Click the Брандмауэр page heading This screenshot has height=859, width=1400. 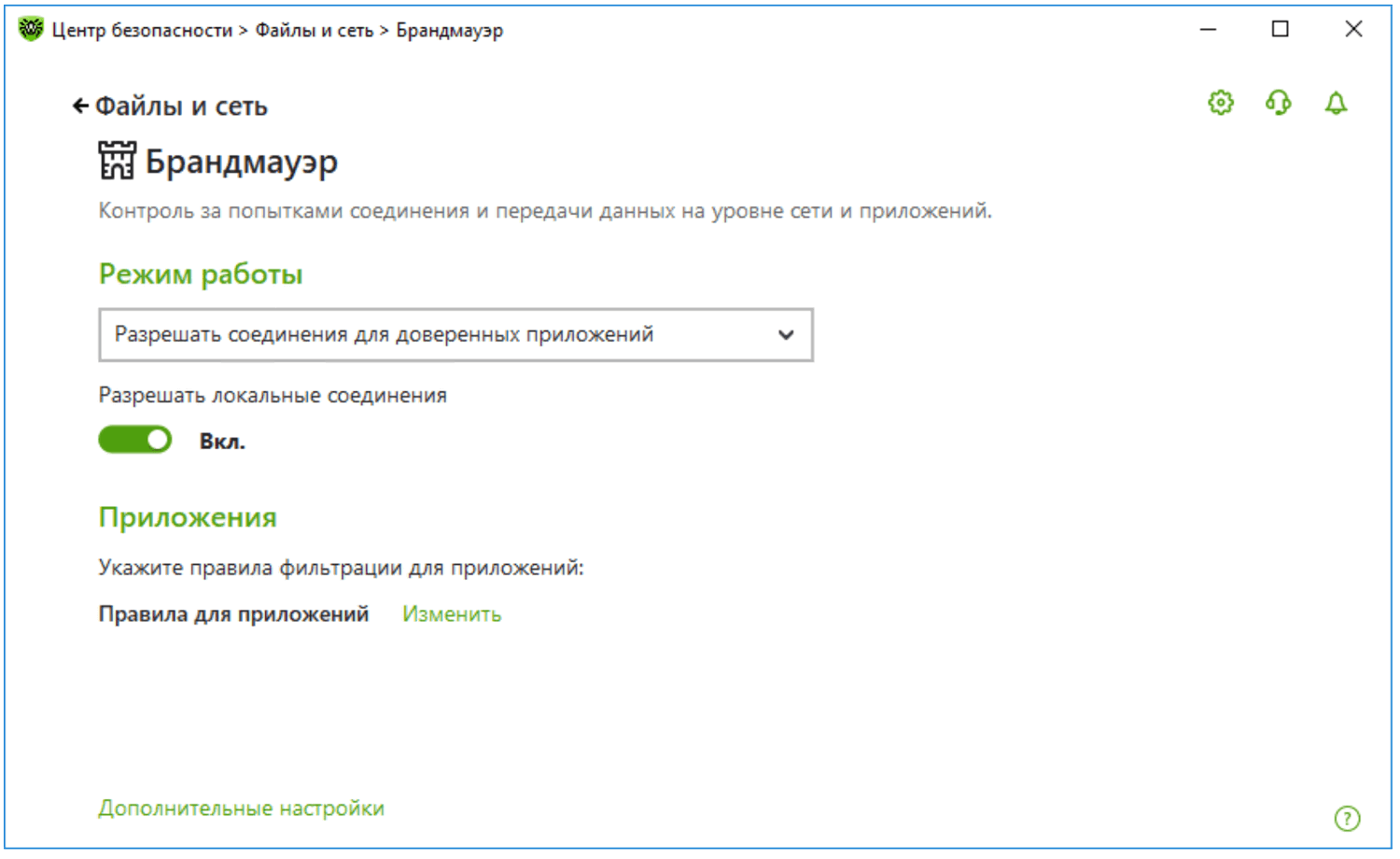click(x=241, y=162)
